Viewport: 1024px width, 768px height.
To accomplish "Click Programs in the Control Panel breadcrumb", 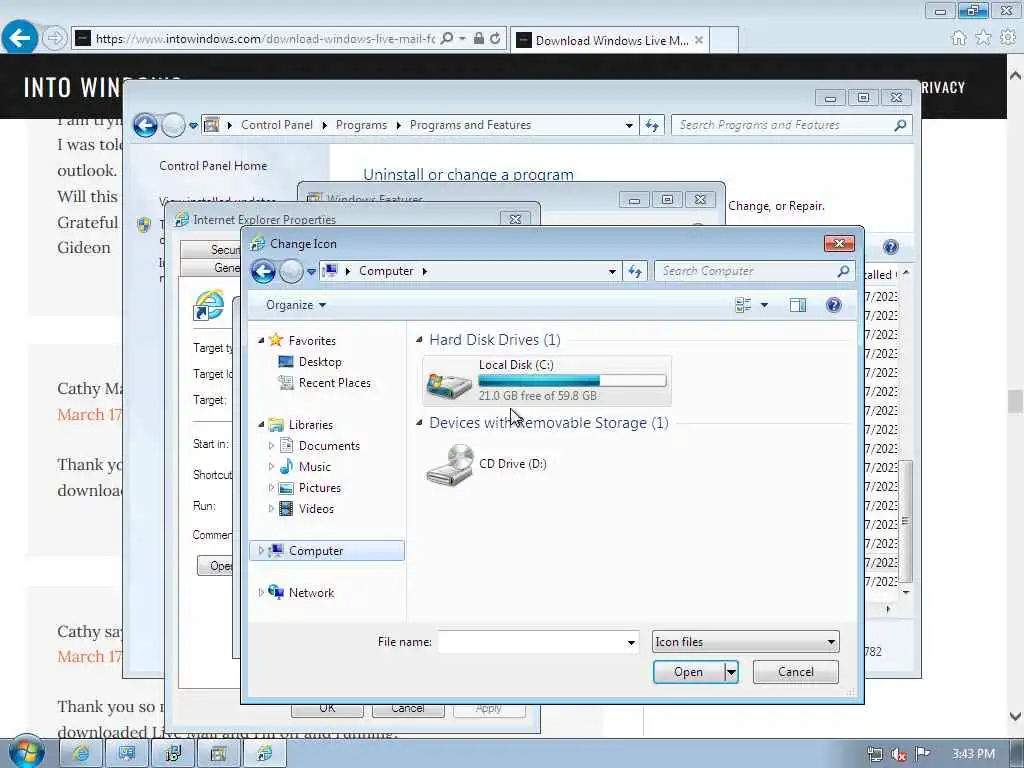I will [x=361, y=125].
